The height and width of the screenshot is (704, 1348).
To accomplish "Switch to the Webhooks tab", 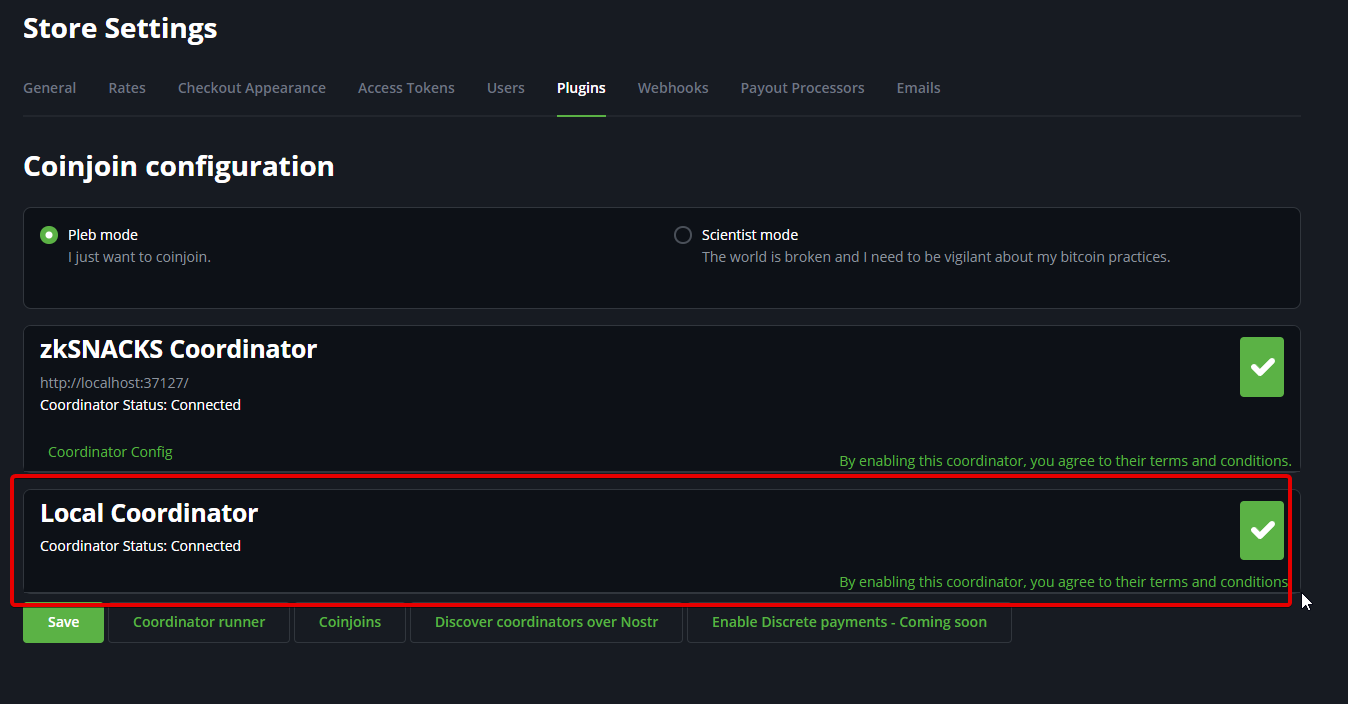I will [673, 88].
